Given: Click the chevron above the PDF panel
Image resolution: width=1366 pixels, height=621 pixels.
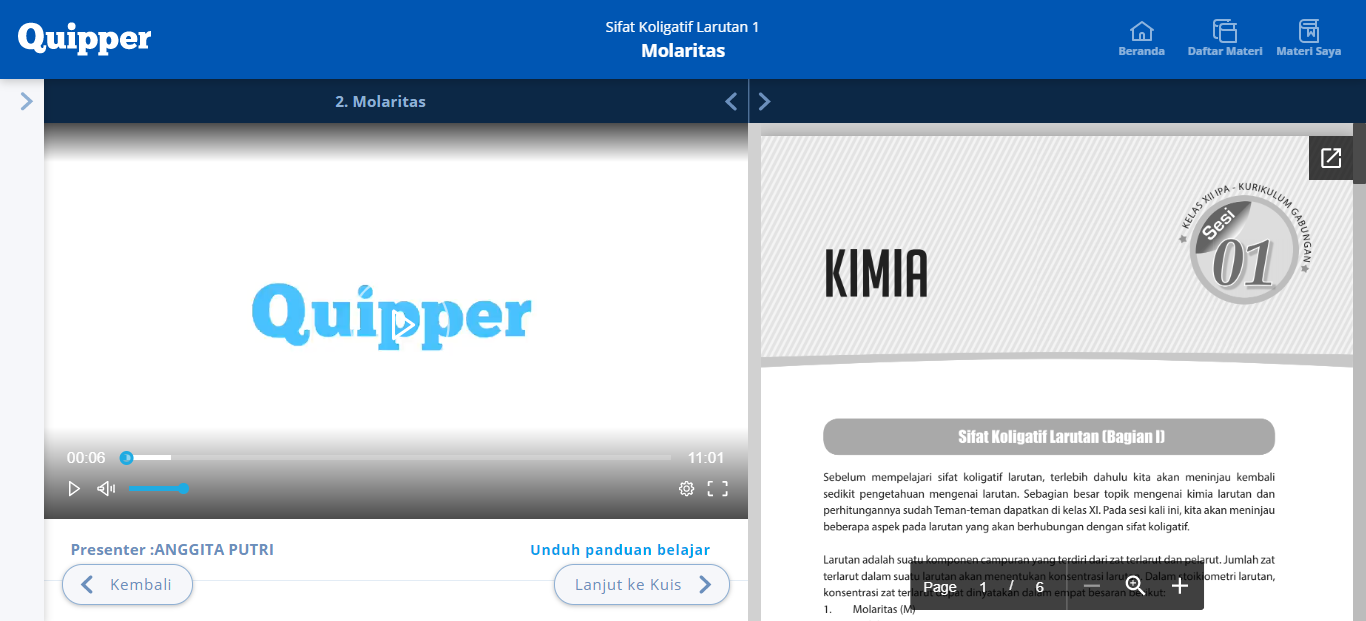Looking at the screenshot, I should (x=764, y=101).
